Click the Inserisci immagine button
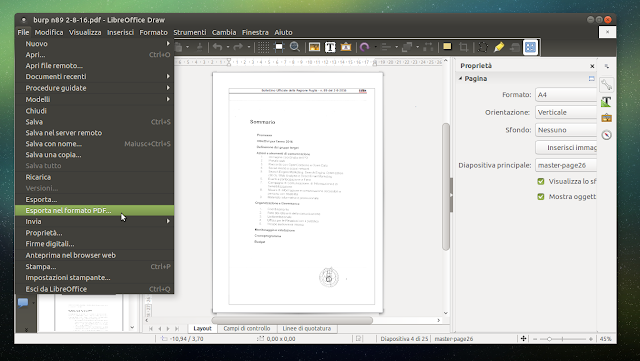This screenshot has width=640, height=361. (x=566, y=147)
